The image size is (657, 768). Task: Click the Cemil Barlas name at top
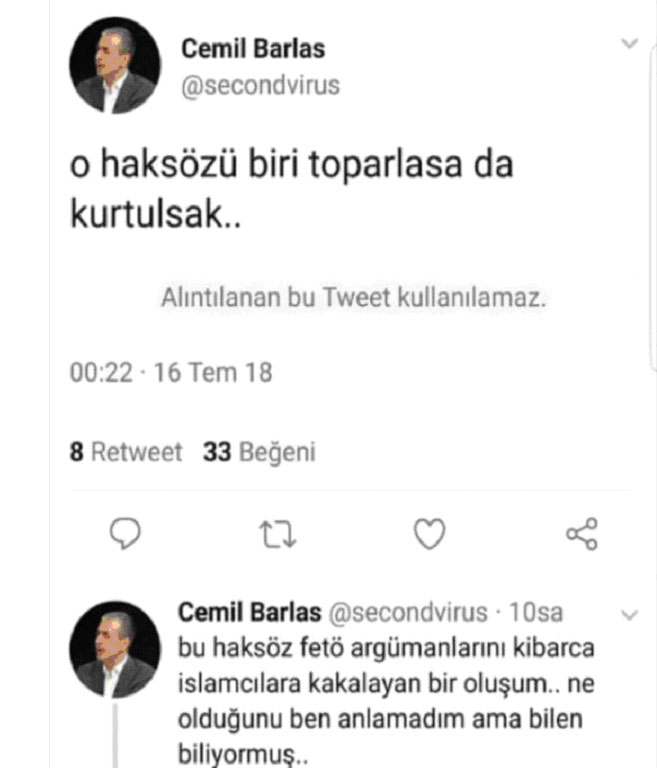[x=253, y=48]
